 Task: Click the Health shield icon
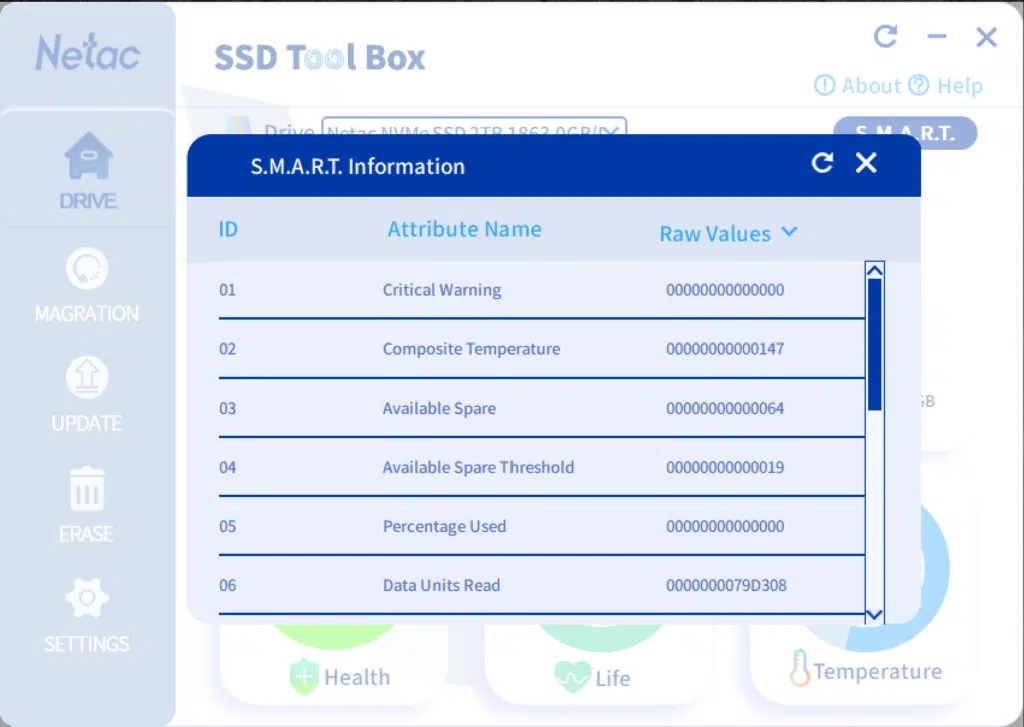(x=304, y=677)
